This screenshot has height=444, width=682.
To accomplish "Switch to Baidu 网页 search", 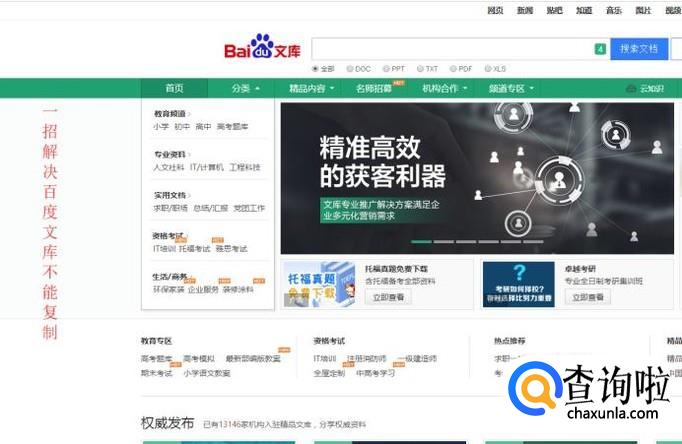I will (x=495, y=10).
